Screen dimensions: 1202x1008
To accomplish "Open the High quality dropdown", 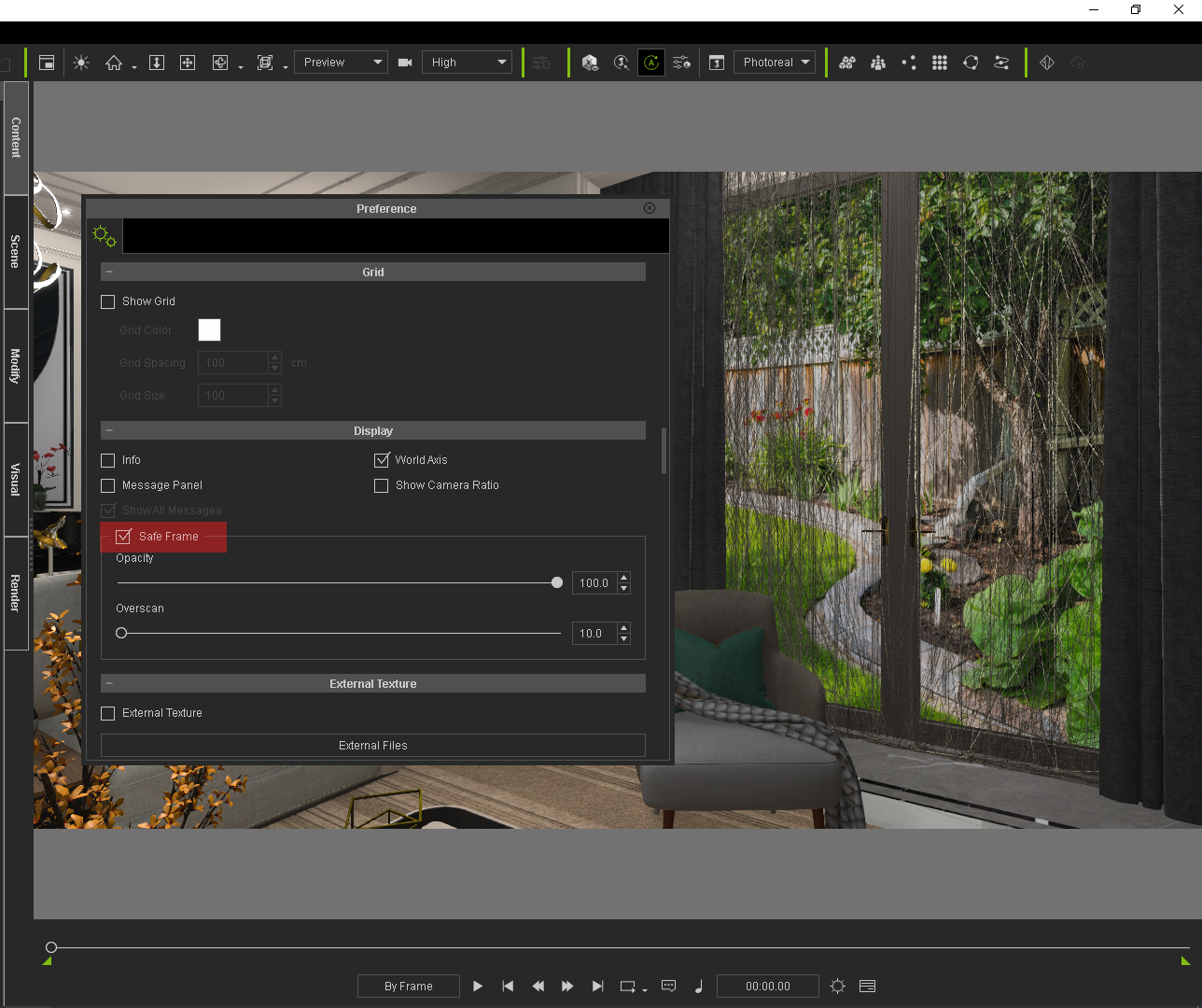I will [x=467, y=63].
